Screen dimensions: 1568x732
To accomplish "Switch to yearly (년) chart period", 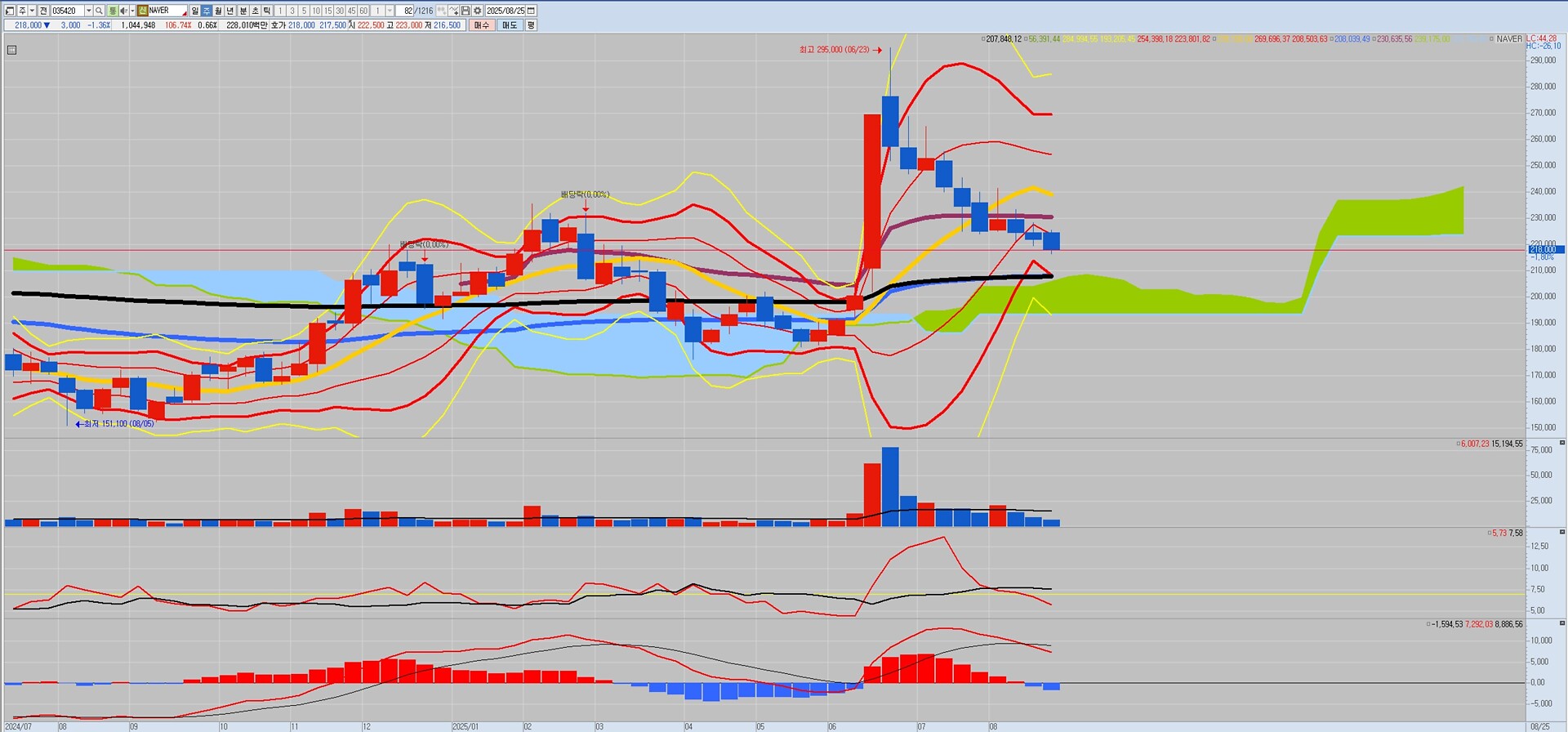I will (229, 11).
